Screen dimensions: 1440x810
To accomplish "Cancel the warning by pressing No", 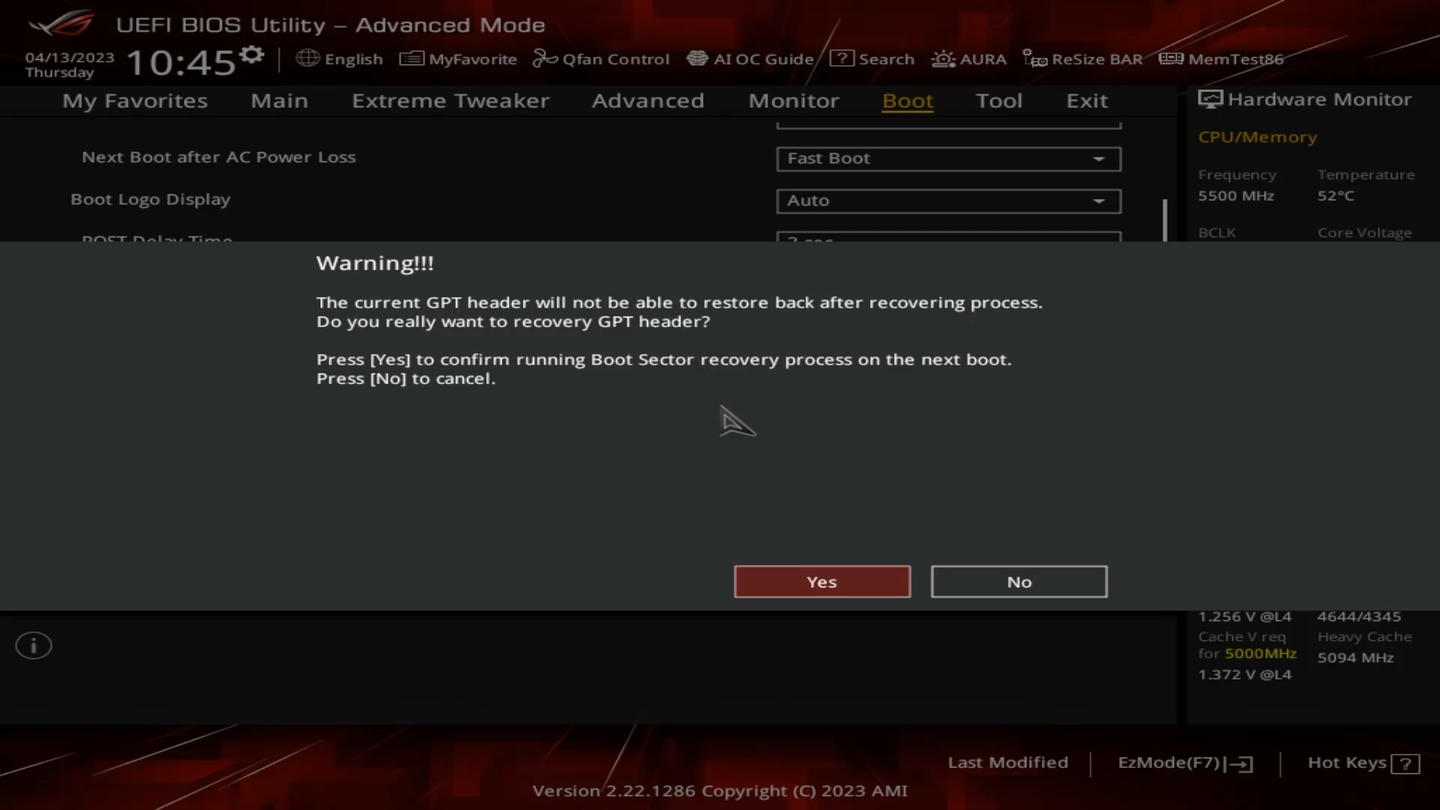I will 1018,582.
